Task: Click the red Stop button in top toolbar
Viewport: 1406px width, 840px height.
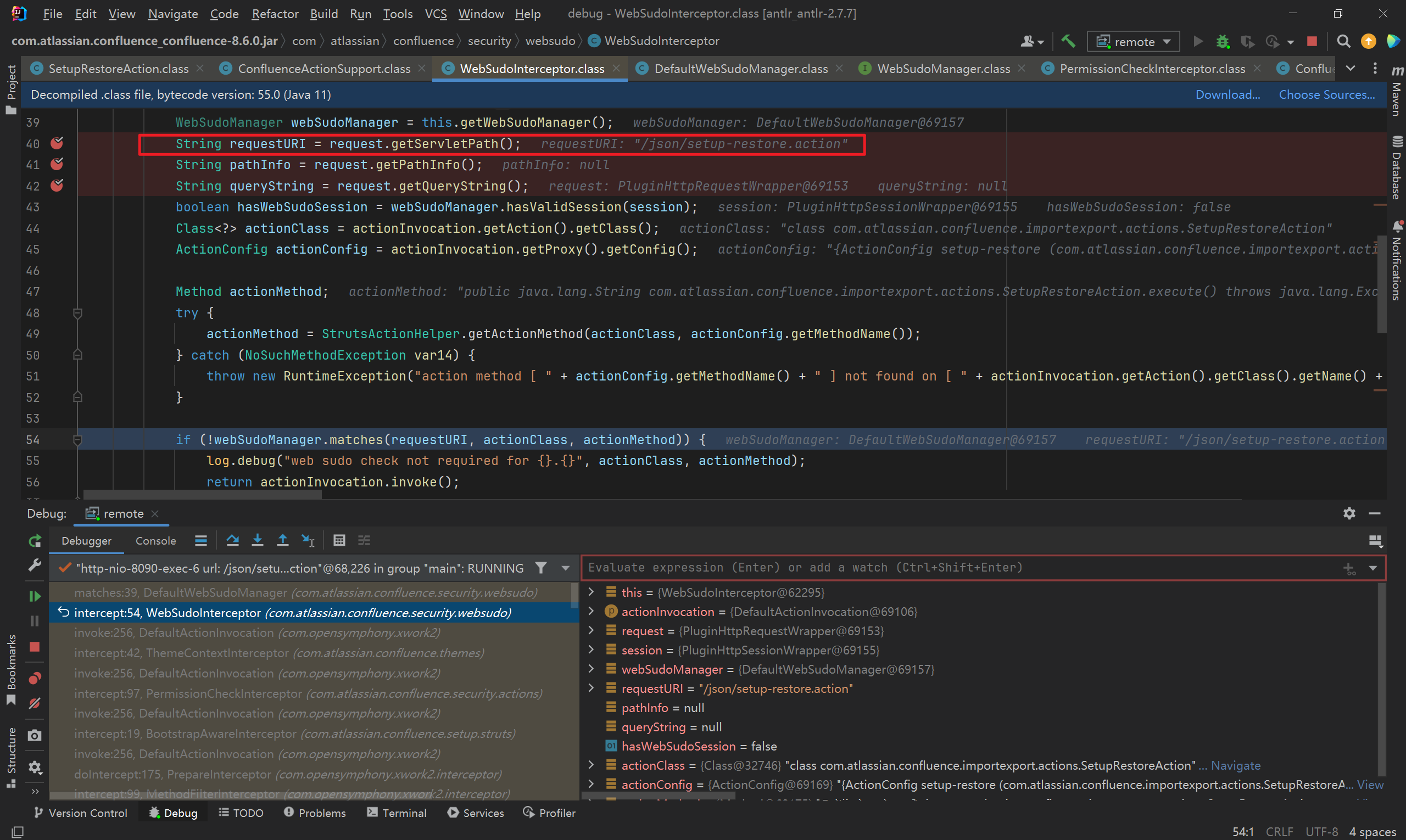Action: (x=1312, y=41)
